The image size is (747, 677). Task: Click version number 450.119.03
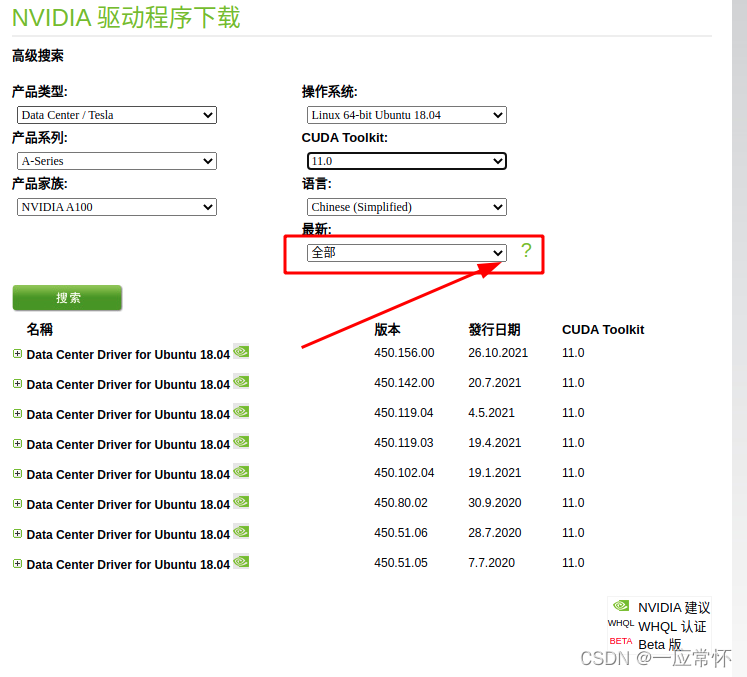(x=404, y=443)
